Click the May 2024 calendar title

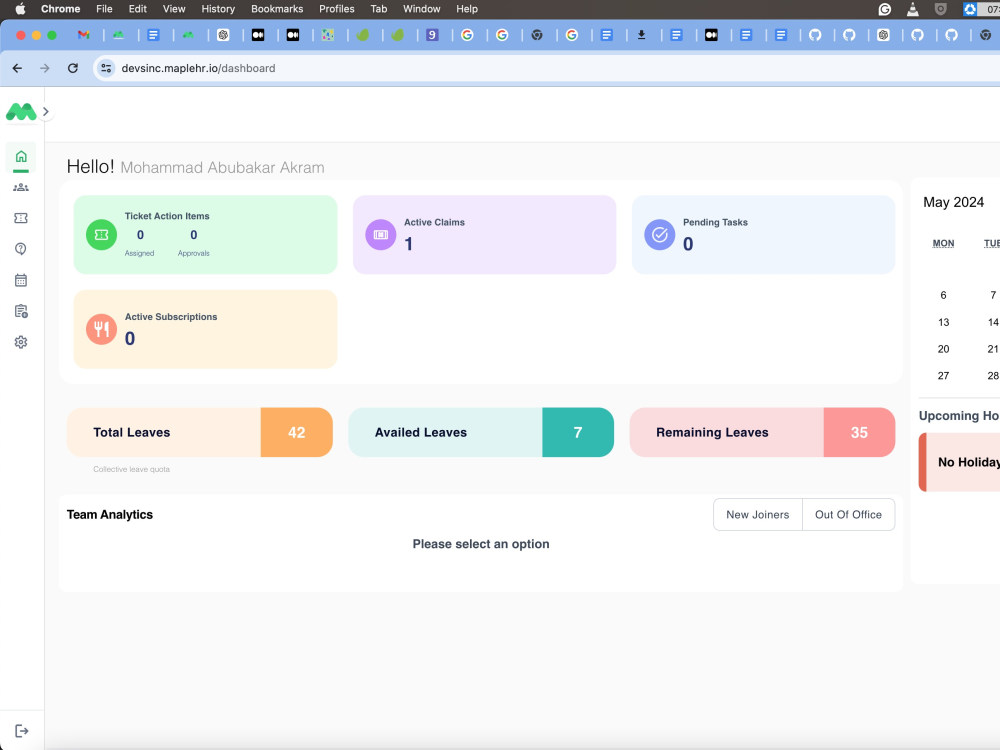[953, 202]
